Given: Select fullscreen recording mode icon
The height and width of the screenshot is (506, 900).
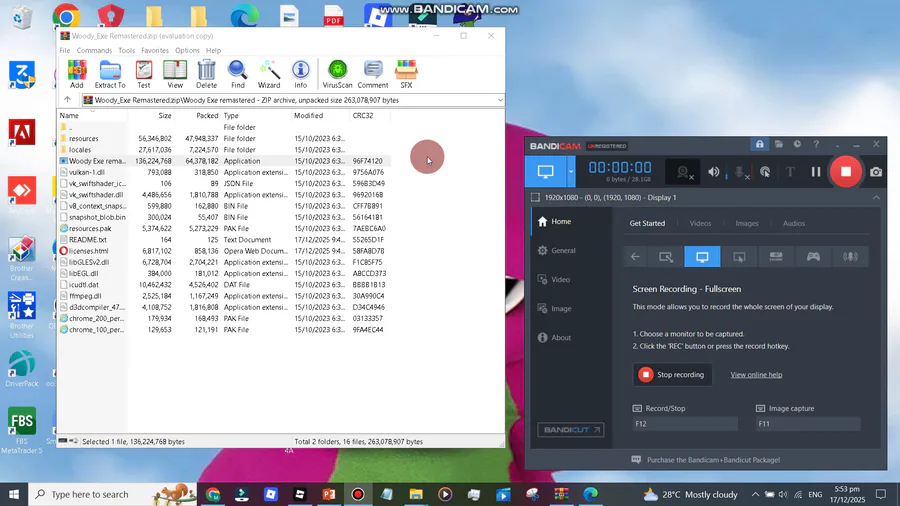Looking at the screenshot, I should tap(702, 256).
